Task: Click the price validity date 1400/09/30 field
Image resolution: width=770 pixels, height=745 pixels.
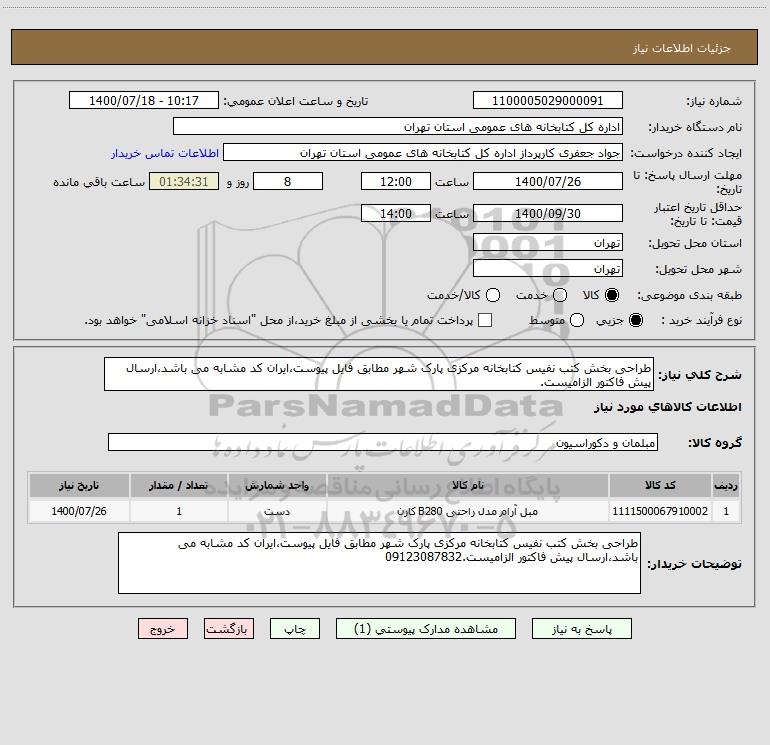Action: click(548, 214)
